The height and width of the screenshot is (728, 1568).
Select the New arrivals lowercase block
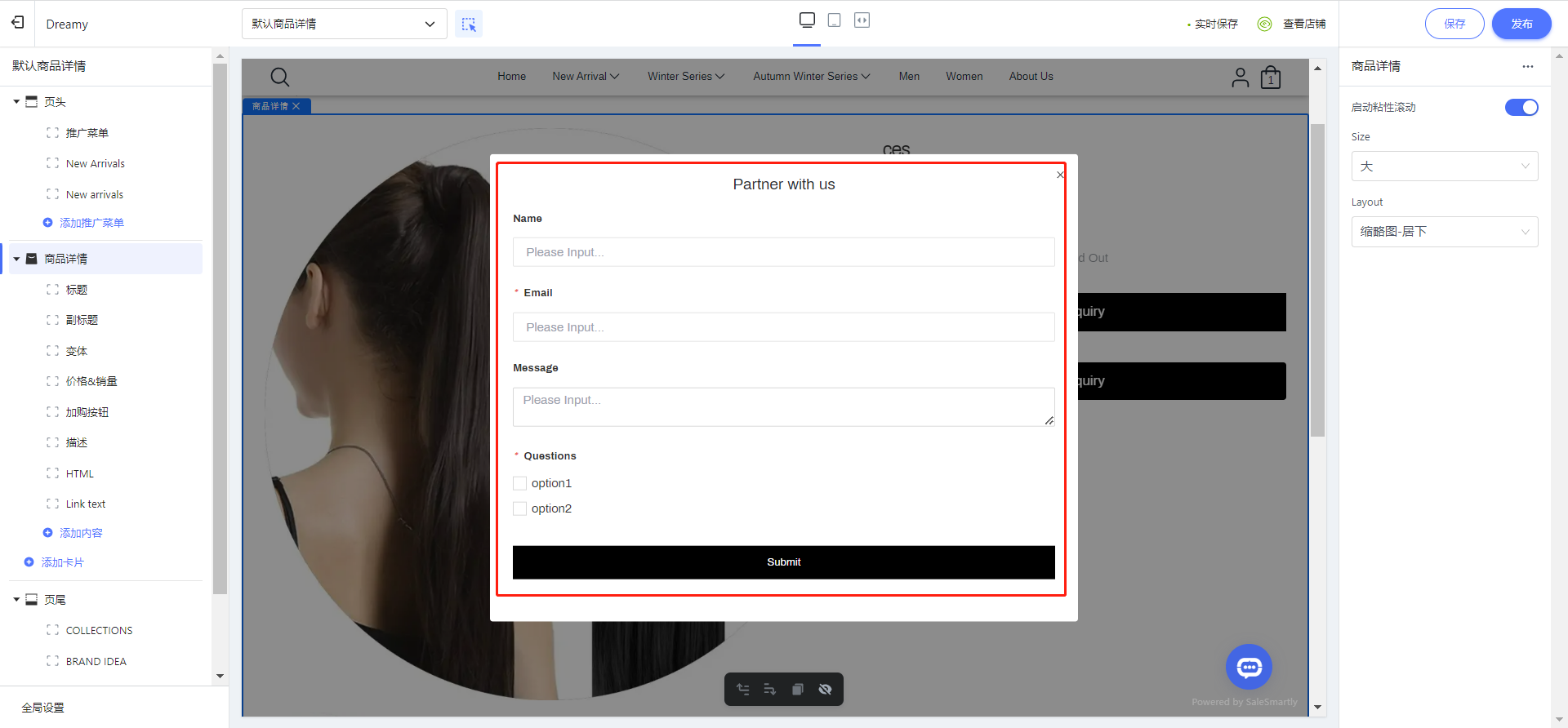click(x=95, y=194)
